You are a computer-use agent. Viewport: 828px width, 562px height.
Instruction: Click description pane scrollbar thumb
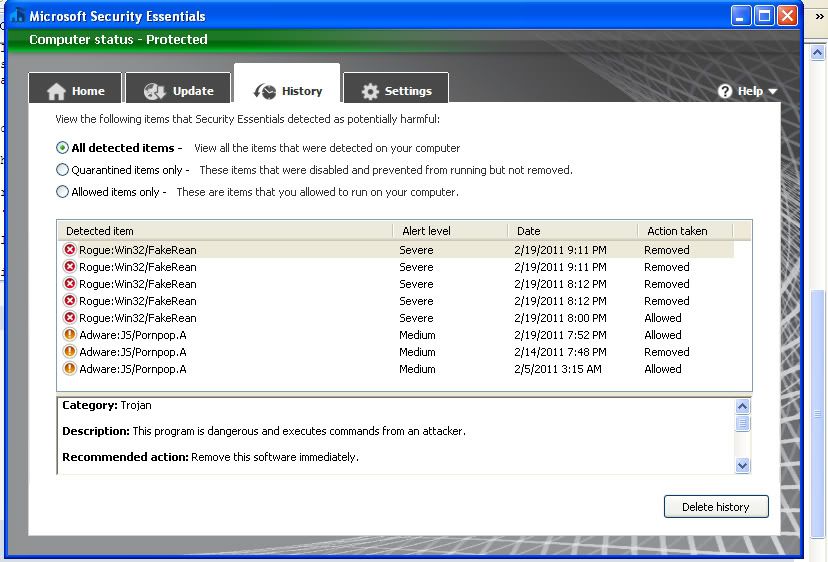coord(742,423)
